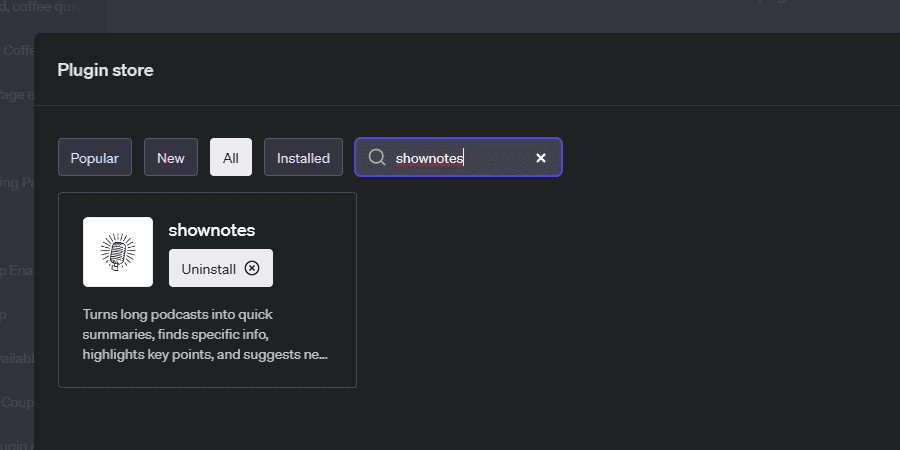
Task: Open the sidebar chat ending 'coffee qua'
Action: (42, 7)
